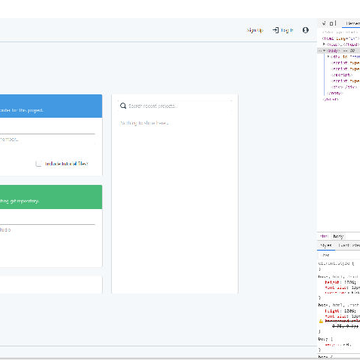Collapse the div child node under body

click(328, 57)
